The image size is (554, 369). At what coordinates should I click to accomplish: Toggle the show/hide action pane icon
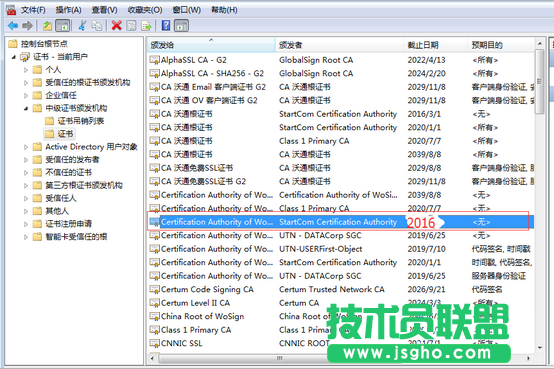point(181,25)
